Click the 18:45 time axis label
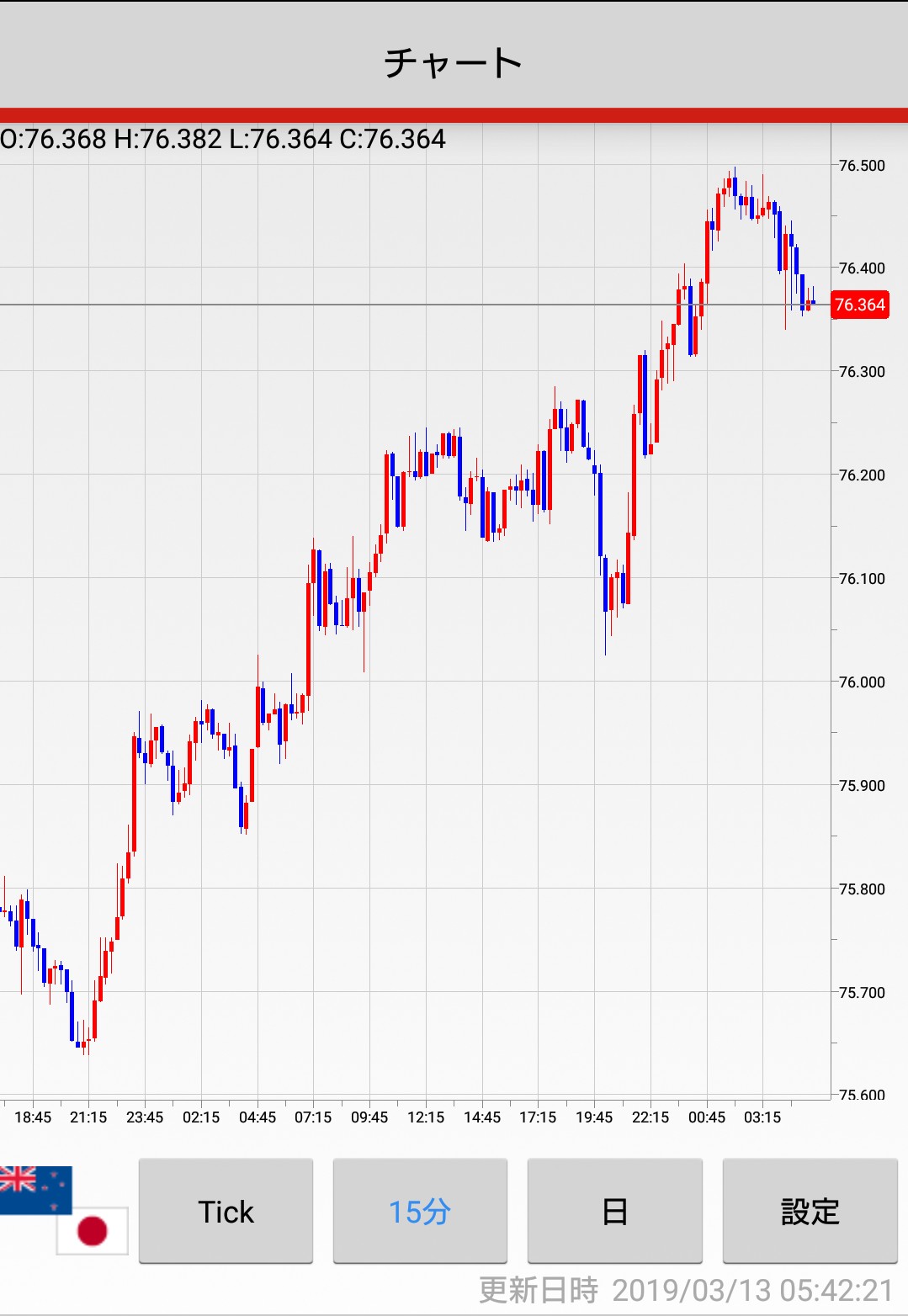 click(x=33, y=1117)
